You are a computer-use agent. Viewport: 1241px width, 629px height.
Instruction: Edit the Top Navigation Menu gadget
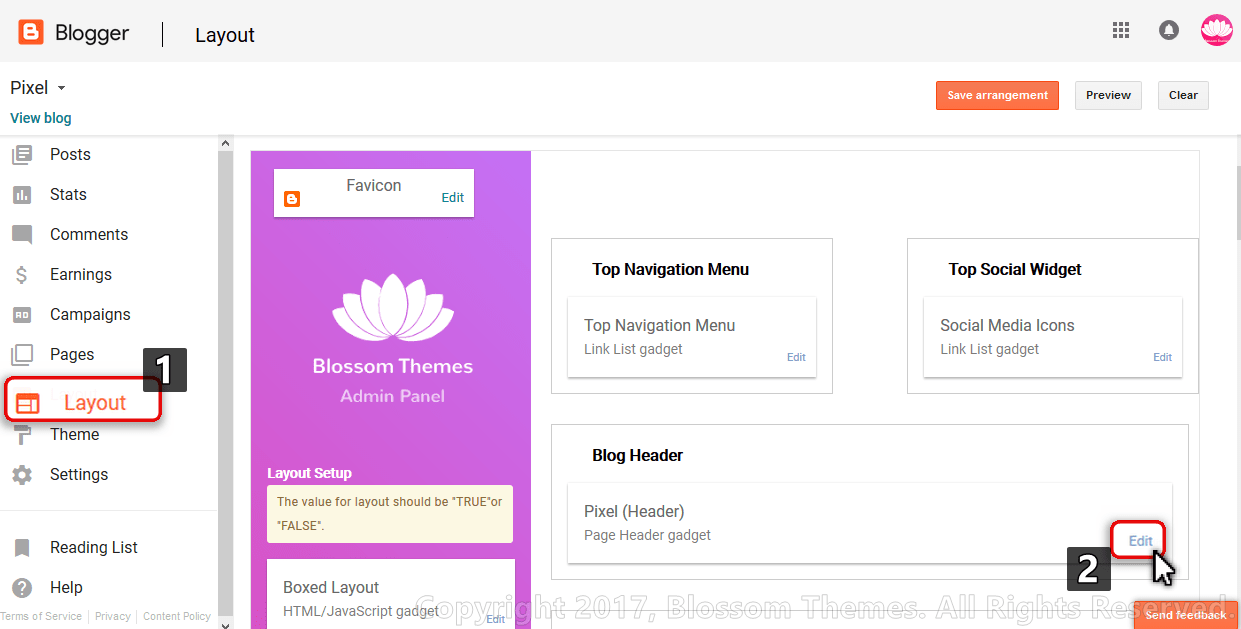pyautogui.click(x=796, y=357)
